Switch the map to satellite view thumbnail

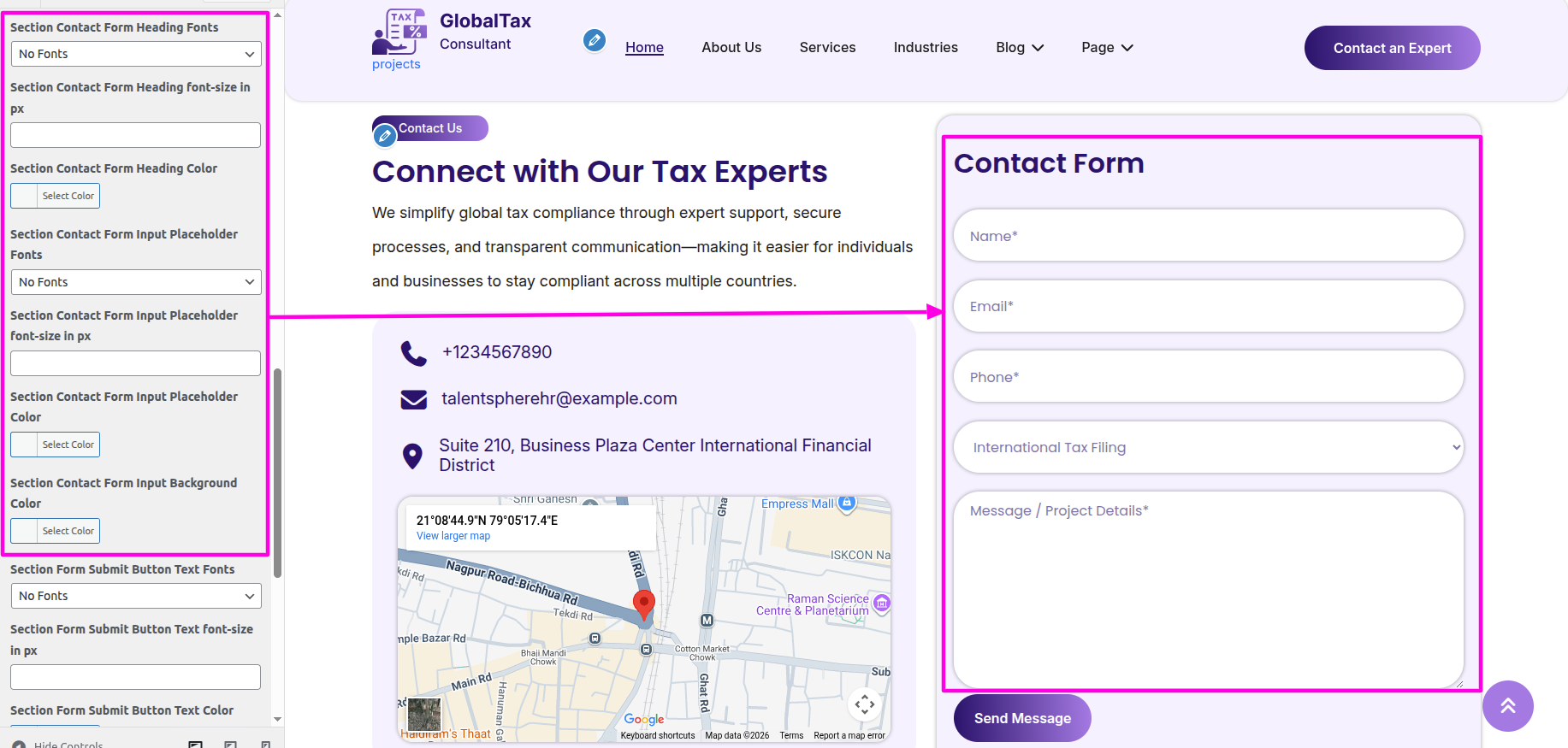423,714
